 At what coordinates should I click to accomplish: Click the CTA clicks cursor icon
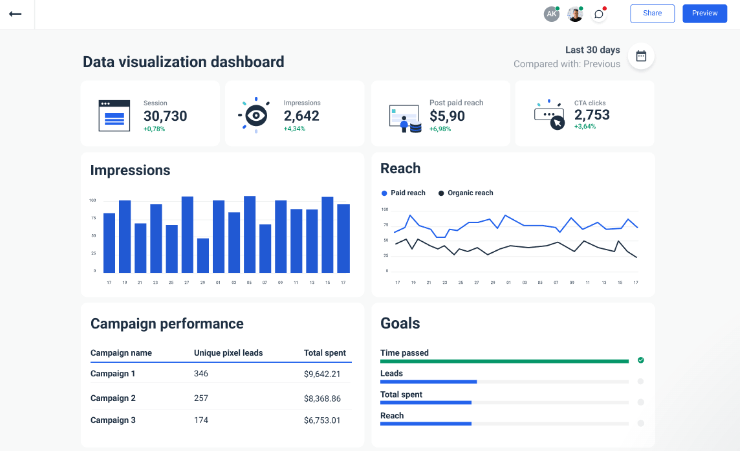(550, 115)
